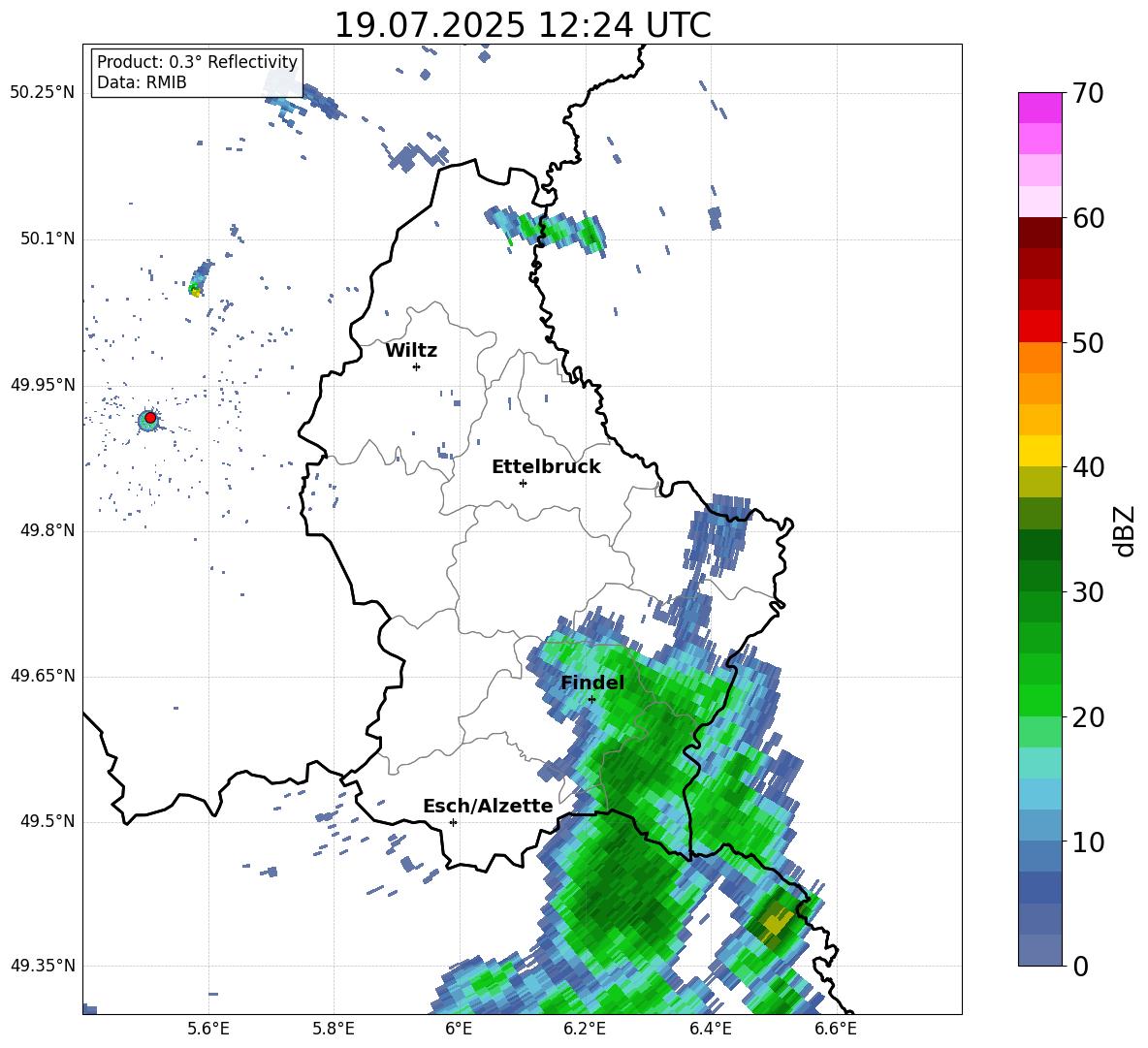Screen dimensions: 1148x1048
Task: Click the 6°E longitude label
Action: point(459,1029)
